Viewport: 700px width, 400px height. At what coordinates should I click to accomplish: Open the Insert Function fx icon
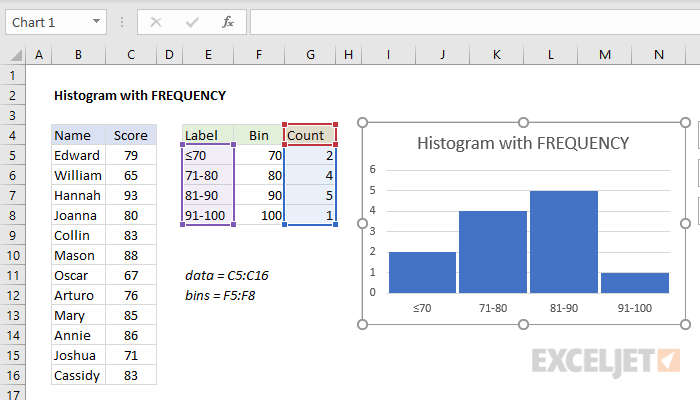228,22
